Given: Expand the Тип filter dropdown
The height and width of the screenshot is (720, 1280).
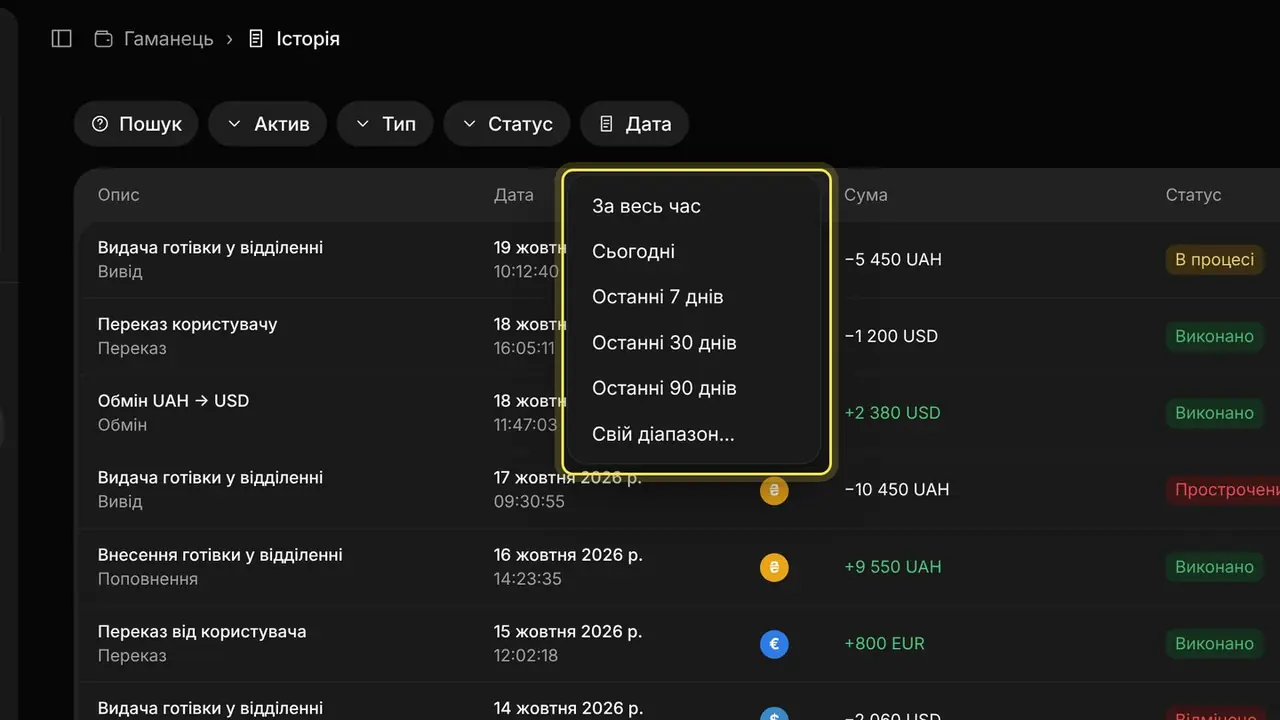Looking at the screenshot, I should pos(385,124).
